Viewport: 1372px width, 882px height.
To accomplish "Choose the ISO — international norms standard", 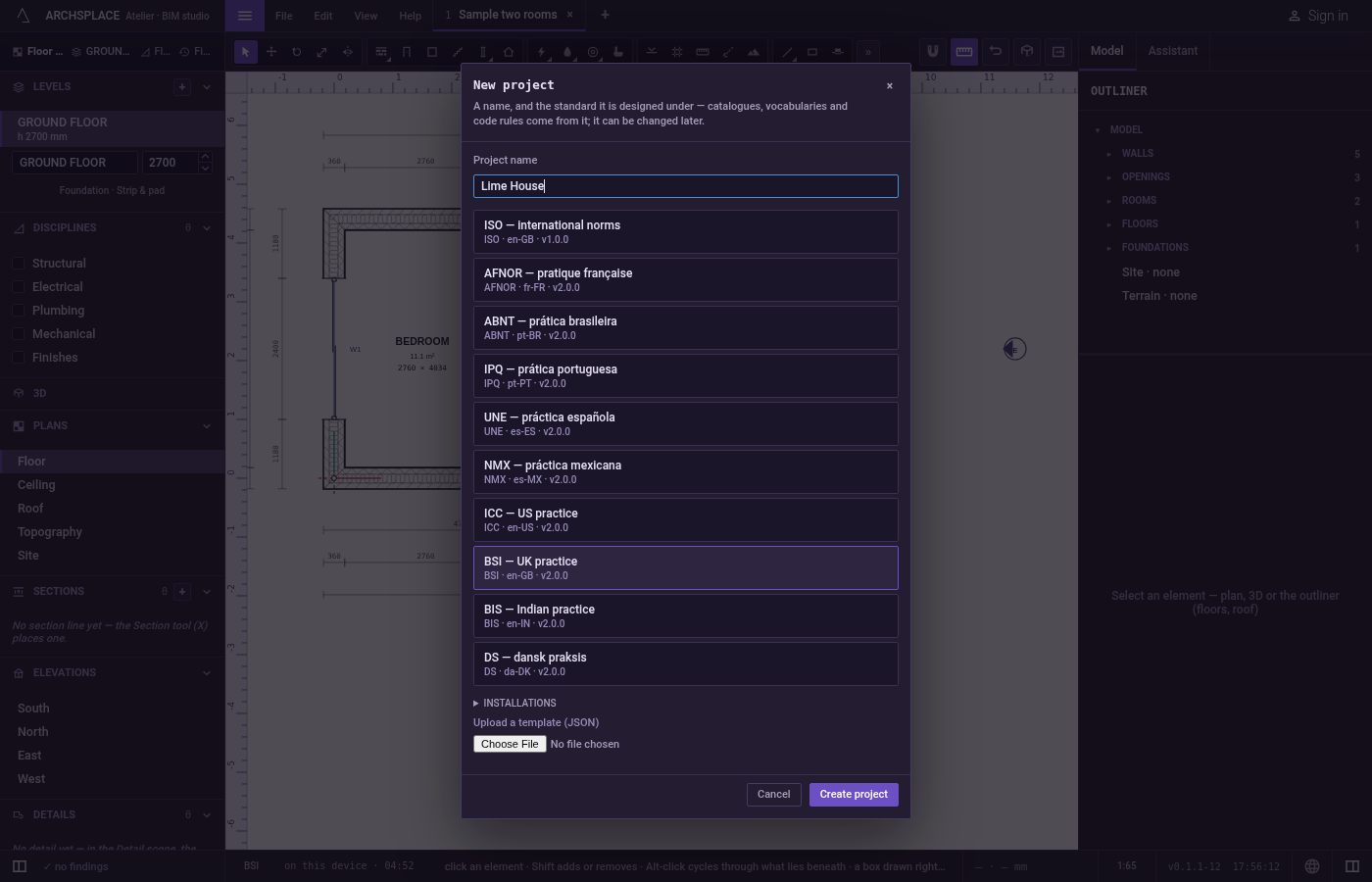I will pyautogui.click(x=686, y=232).
